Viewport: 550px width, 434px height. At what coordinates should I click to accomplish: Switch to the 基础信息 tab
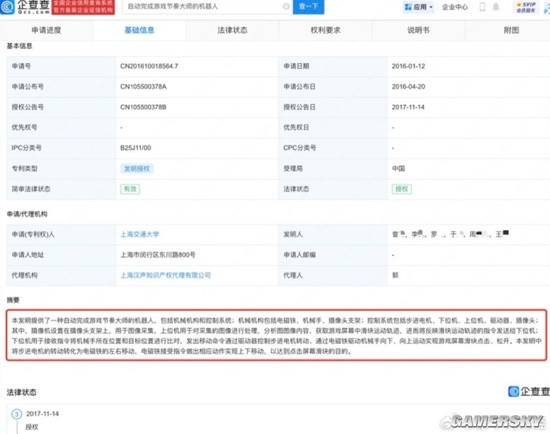point(139,30)
